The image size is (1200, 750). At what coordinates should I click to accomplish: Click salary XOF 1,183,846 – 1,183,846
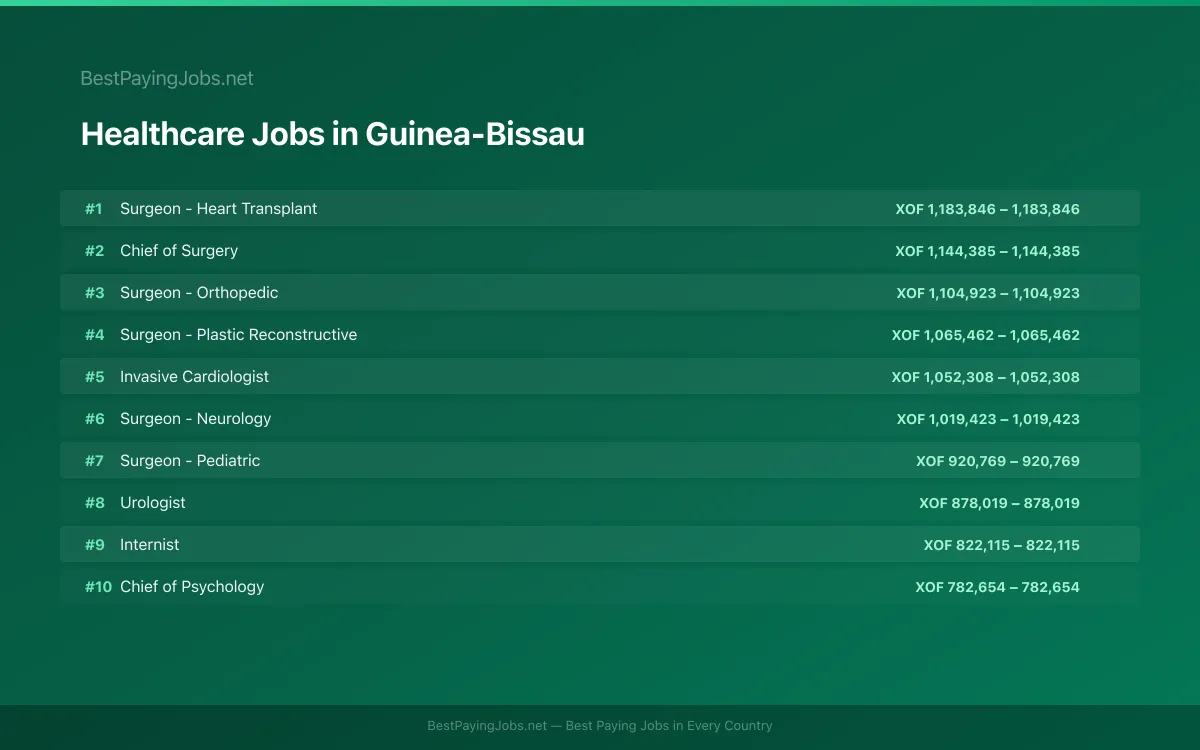coord(988,209)
